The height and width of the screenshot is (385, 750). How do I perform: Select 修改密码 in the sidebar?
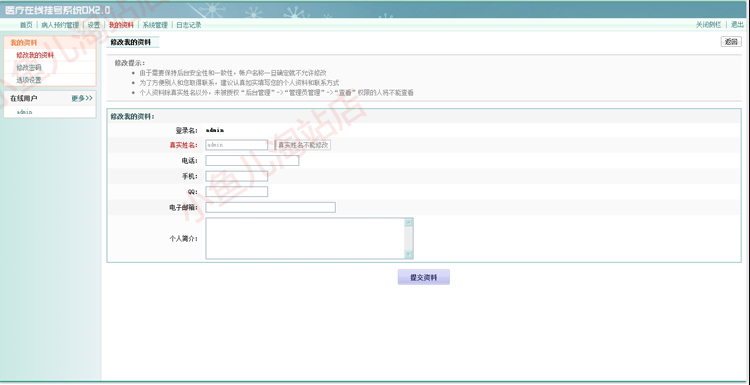click(29, 67)
